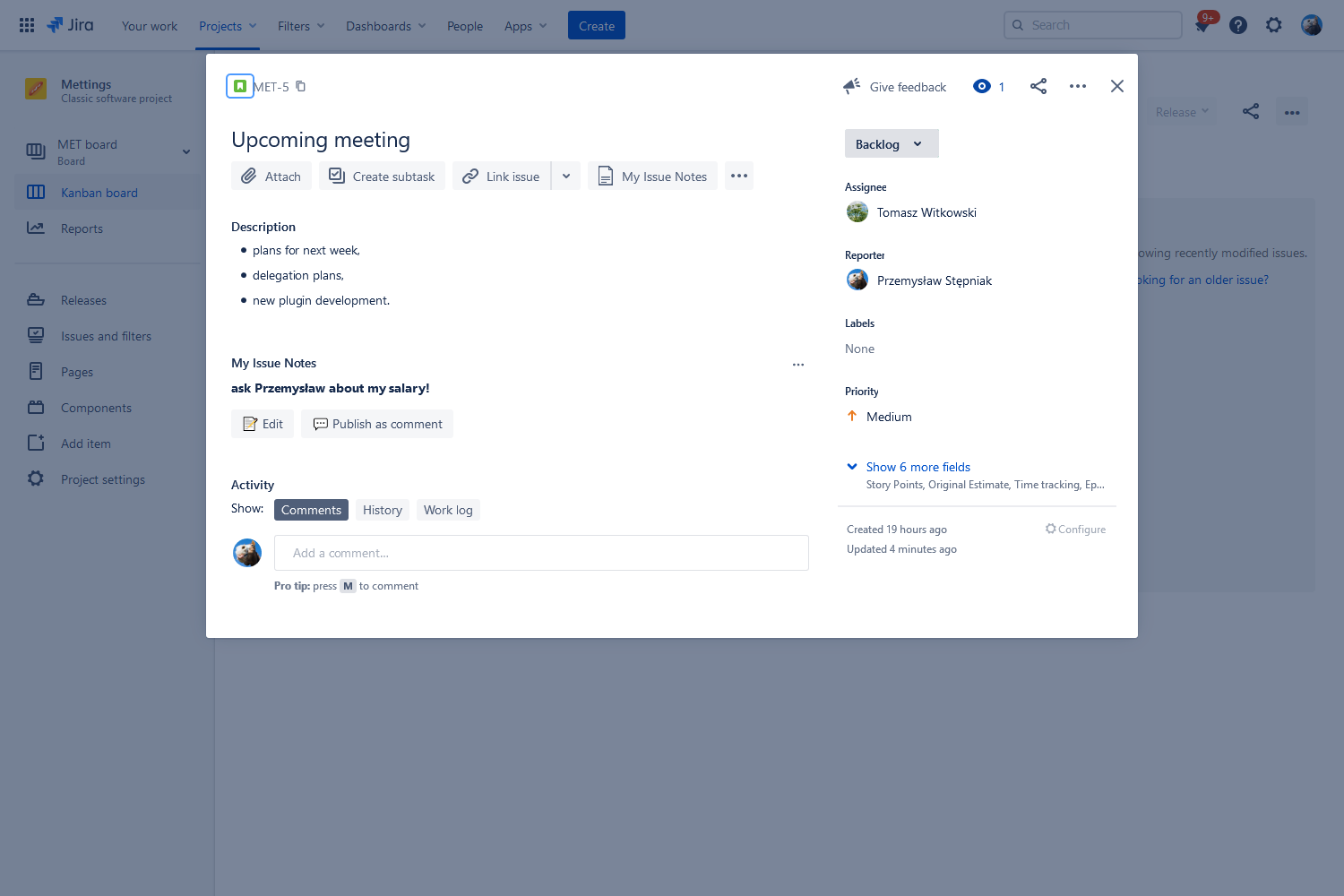The width and height of the screenshot is (1344, 896).
Task: Open Your work in top navigation
Action: 150,26
